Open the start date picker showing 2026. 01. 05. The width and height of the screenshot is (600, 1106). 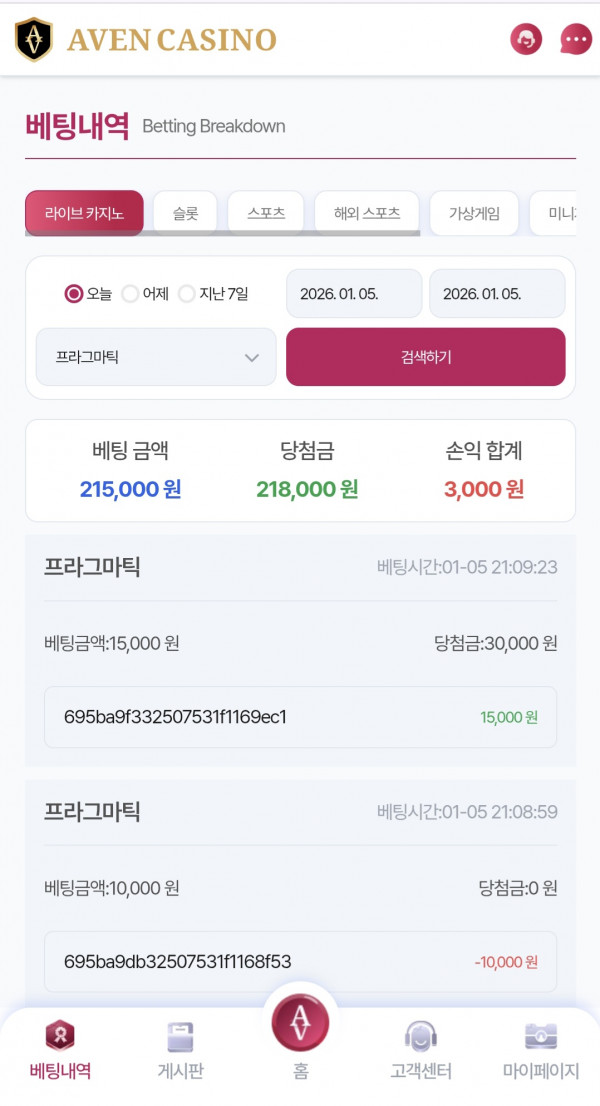(x=353, y=293)
